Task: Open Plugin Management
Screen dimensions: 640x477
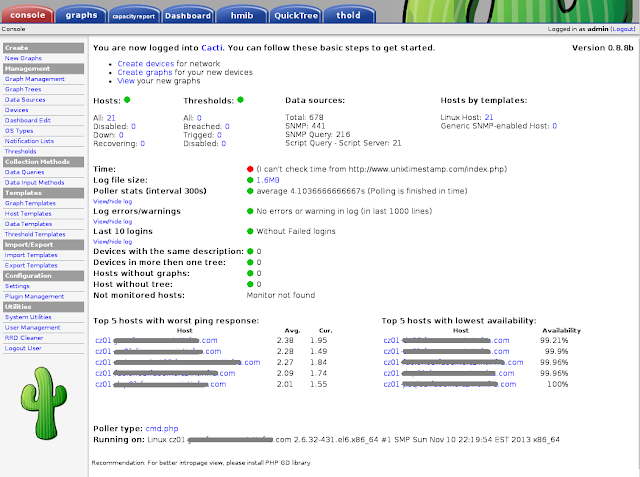Action: (x=34, y=297)
